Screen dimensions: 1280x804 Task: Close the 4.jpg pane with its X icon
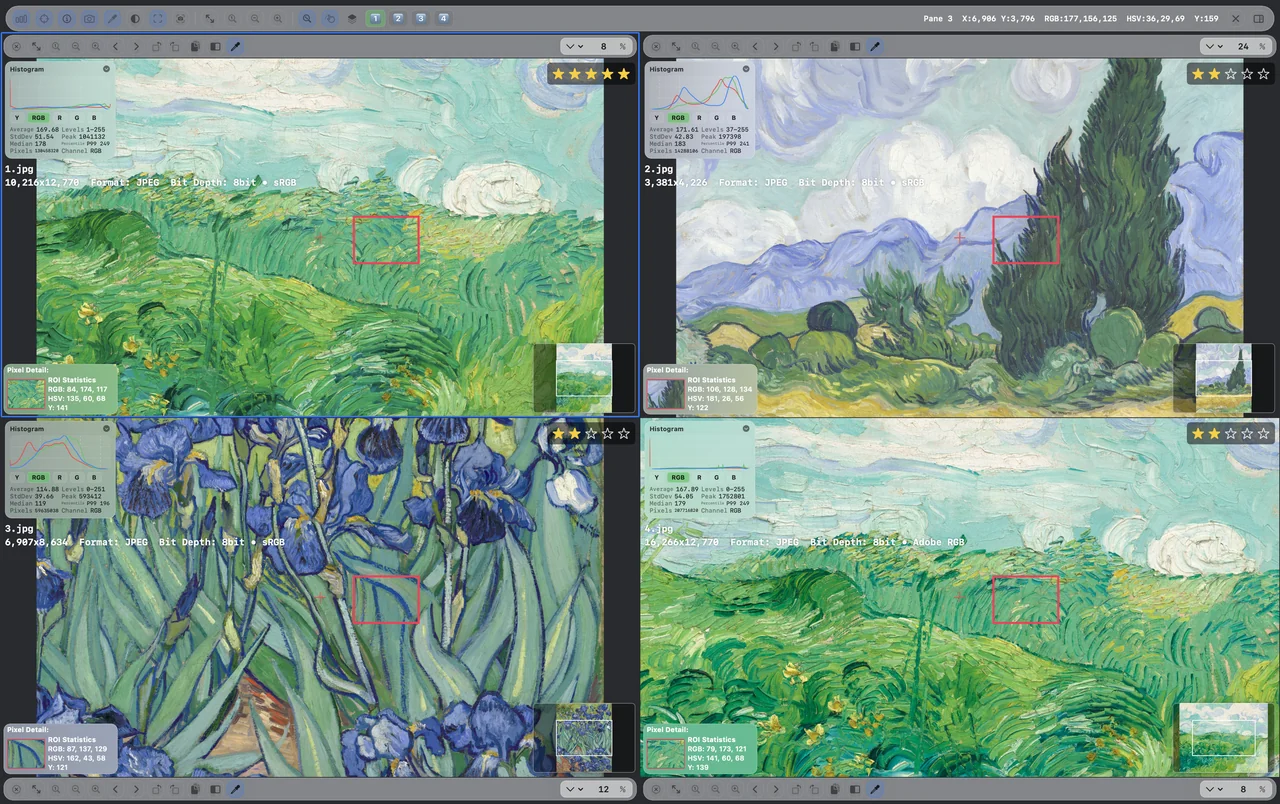[655, 789]
